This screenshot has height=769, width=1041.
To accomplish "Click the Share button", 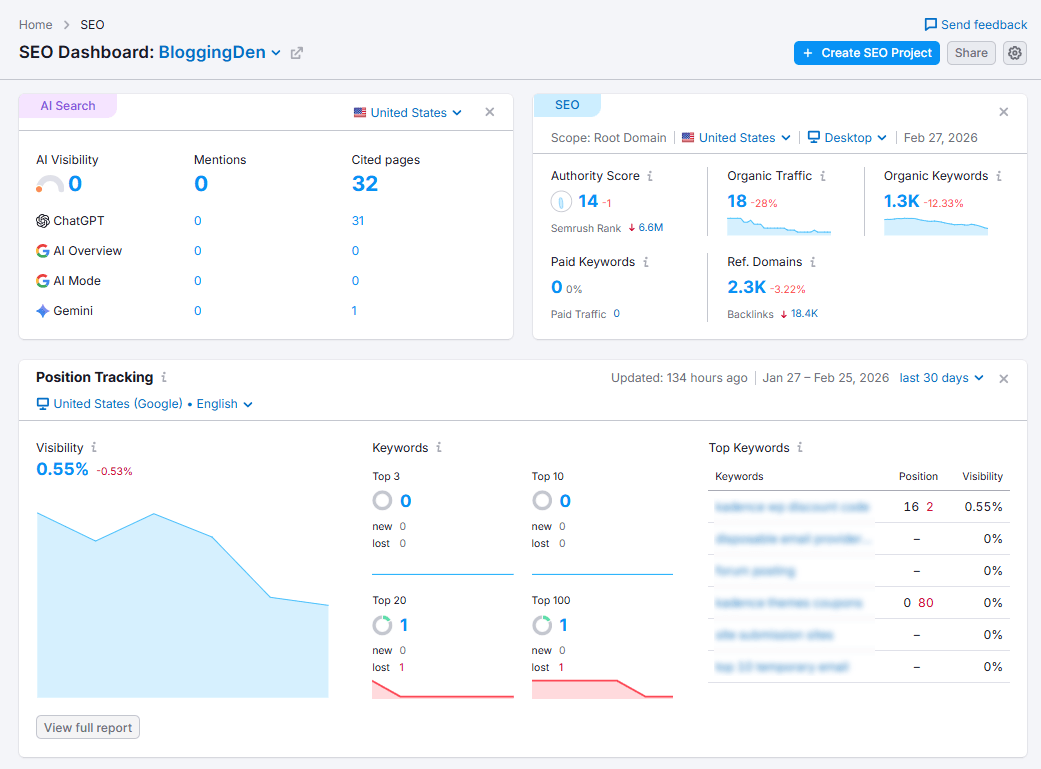I will (971, 53).
